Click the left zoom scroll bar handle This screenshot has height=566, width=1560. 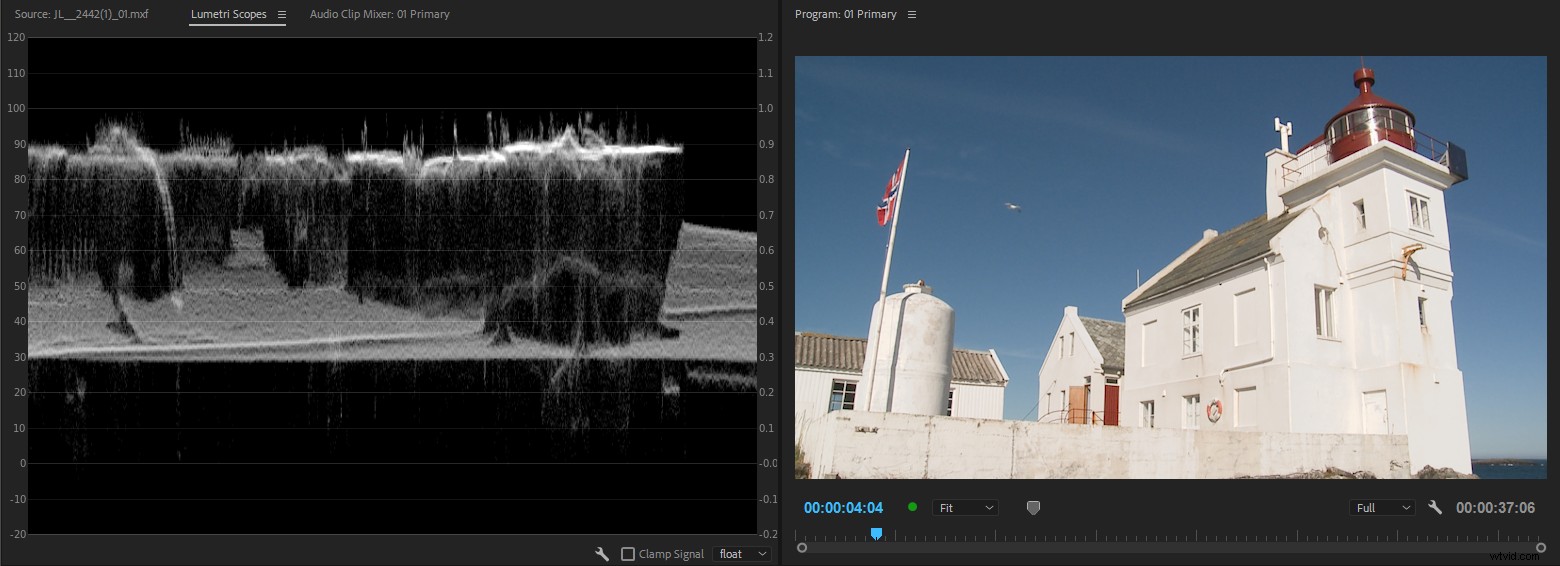click(801, 548)
